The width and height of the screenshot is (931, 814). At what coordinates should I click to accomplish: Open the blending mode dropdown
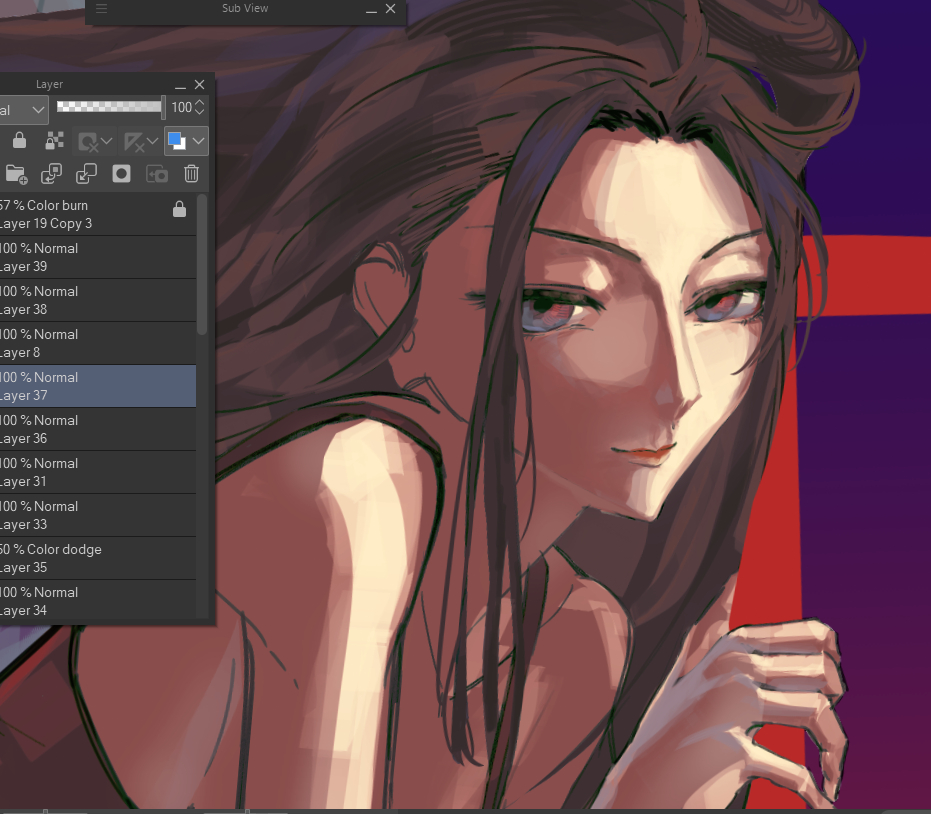[x=24, y=108]
